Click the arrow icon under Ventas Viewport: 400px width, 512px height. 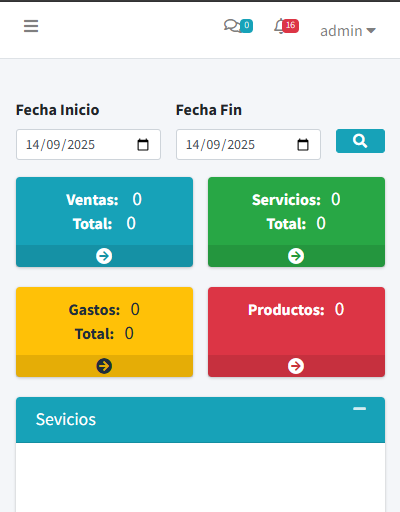[104, 256]
